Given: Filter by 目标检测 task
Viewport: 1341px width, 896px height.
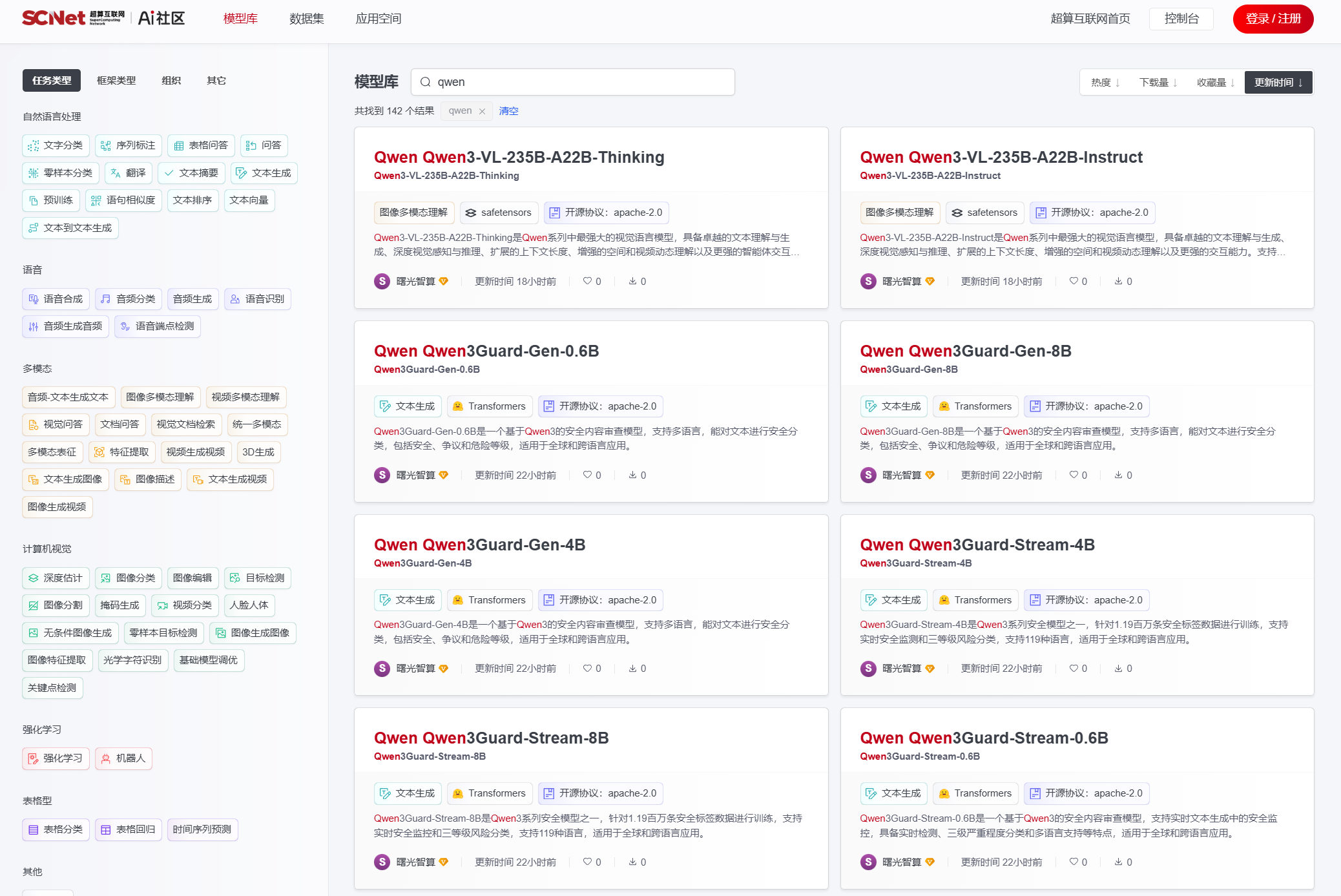Looking at the screenshot, I should click(x=258, y=578).
